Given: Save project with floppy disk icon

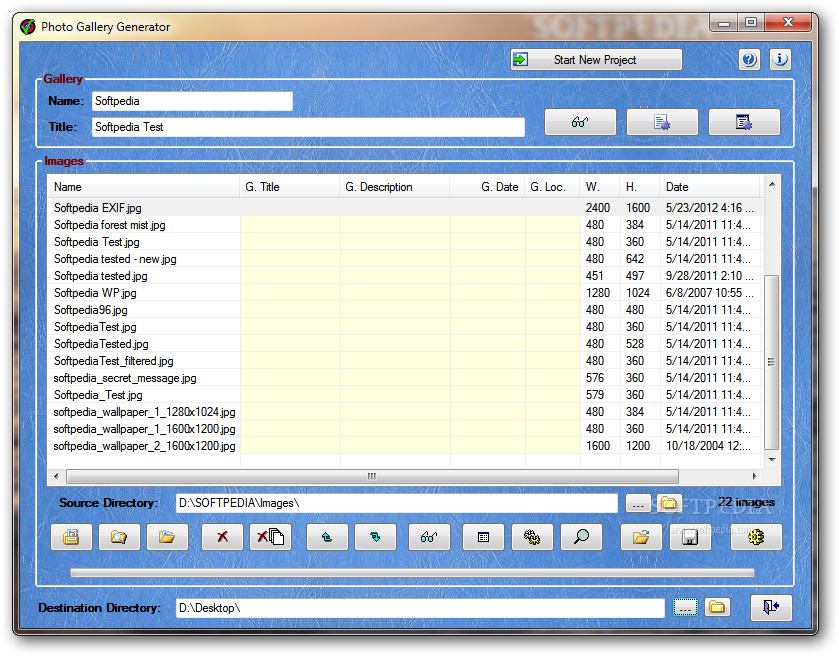Looking at the screenshot, I should tap(690, 537).
